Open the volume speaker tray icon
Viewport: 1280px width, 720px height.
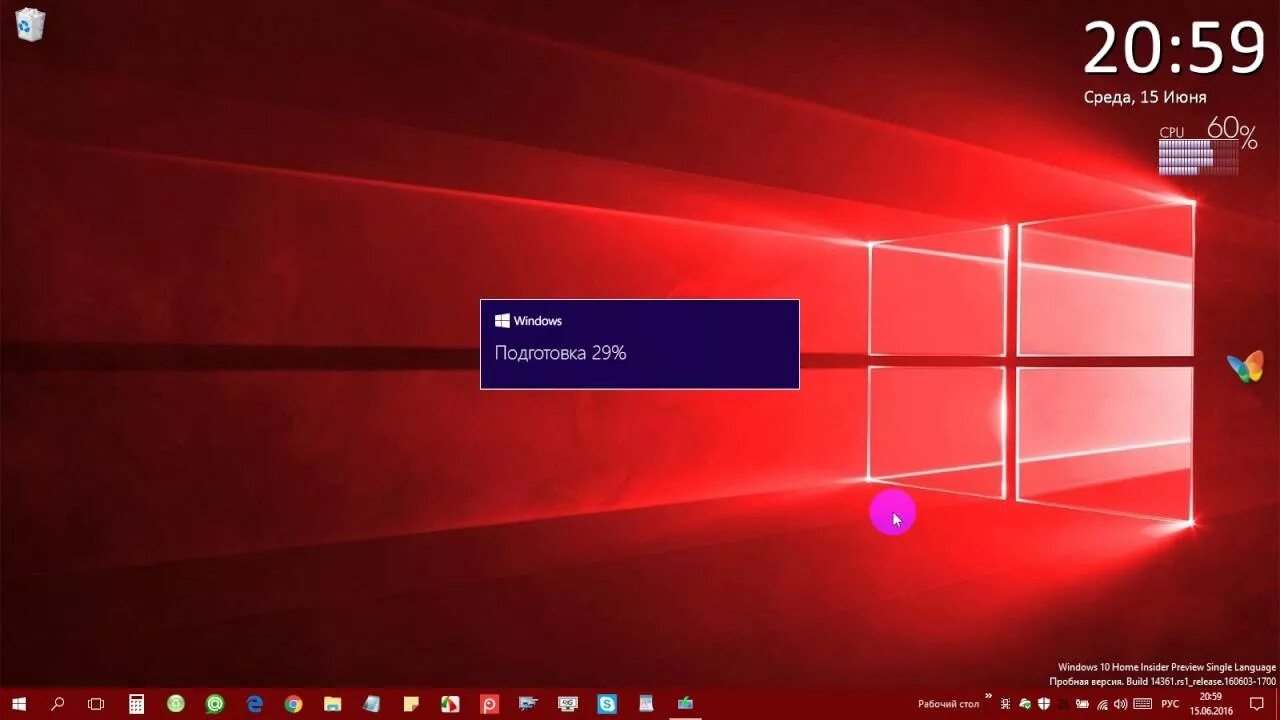pyautogui.click(x=1120, y=704)
